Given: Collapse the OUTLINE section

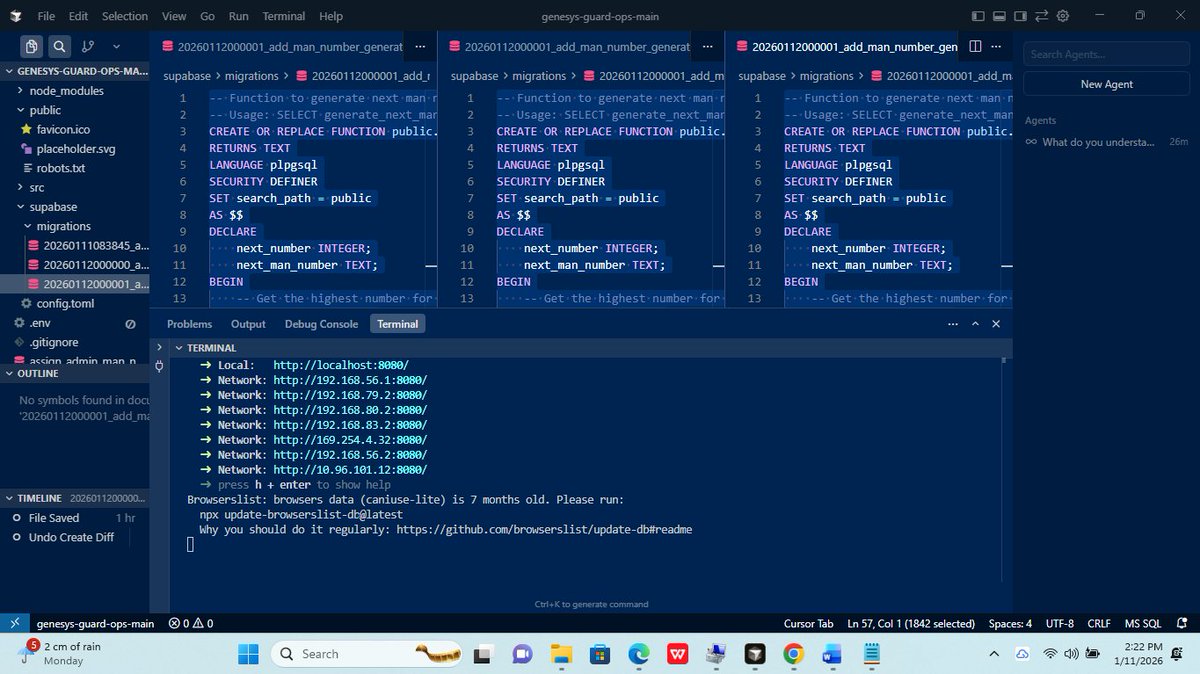Looking at the screenshot, I should (x=74, y=373).
